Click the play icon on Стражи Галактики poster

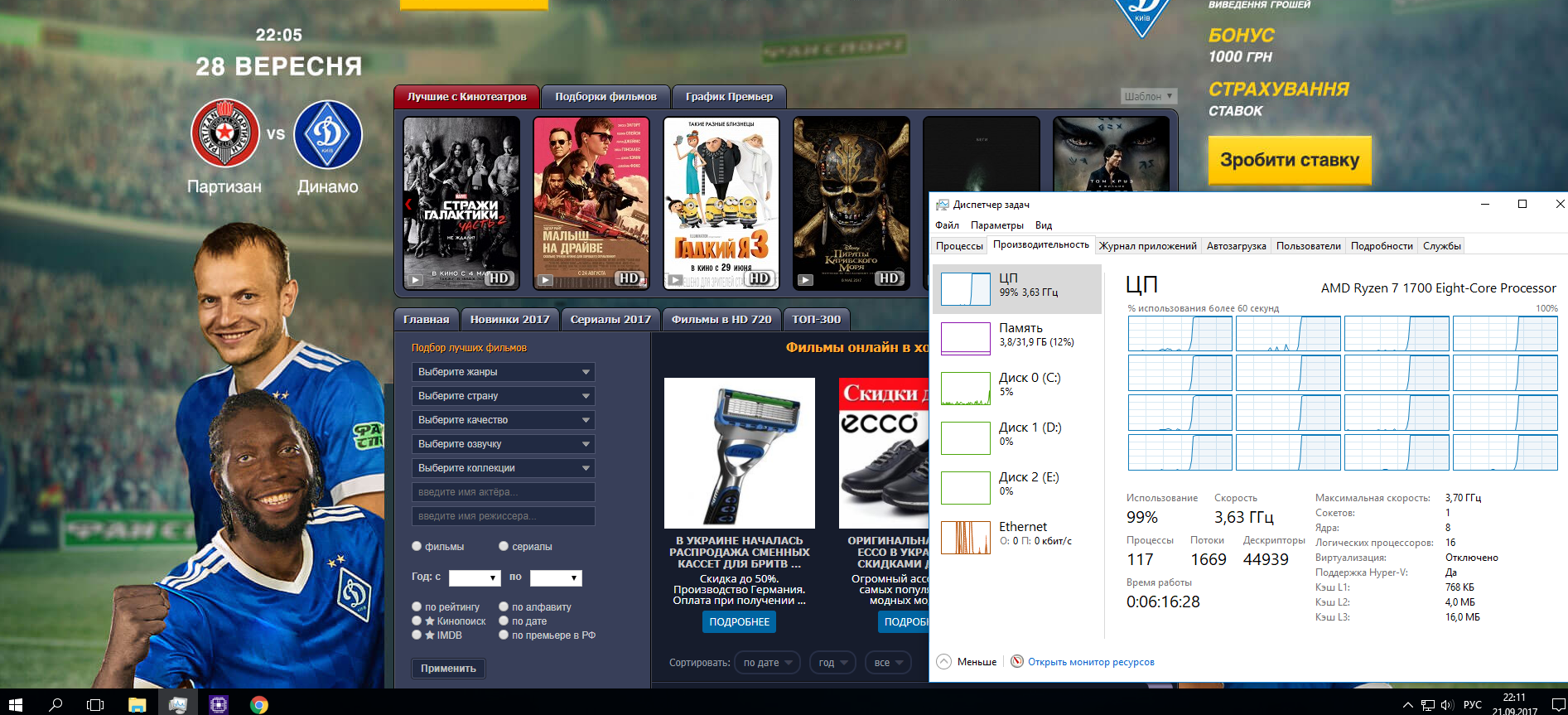[x=416, y=280]
